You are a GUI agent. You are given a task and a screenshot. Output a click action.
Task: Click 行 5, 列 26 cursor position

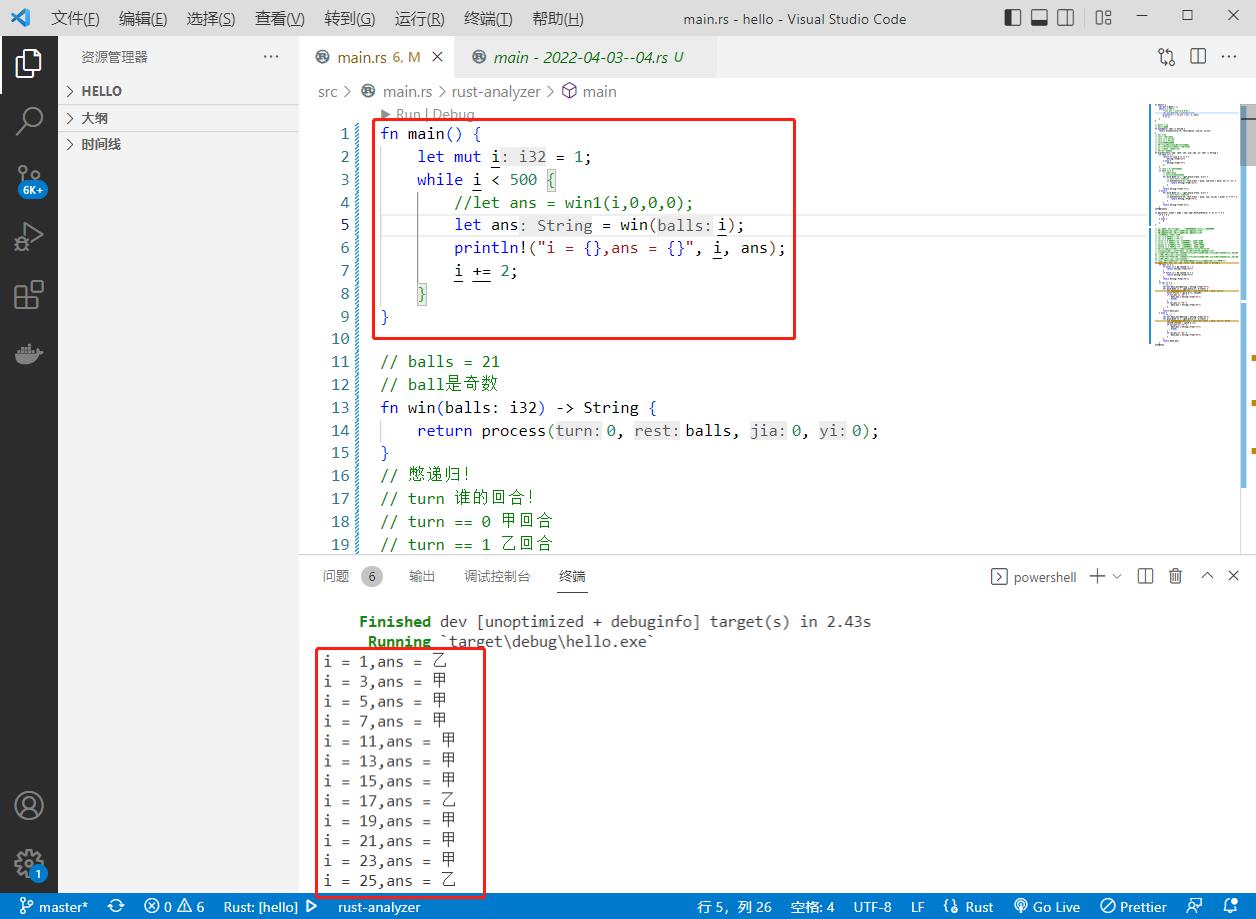point(734,907)
